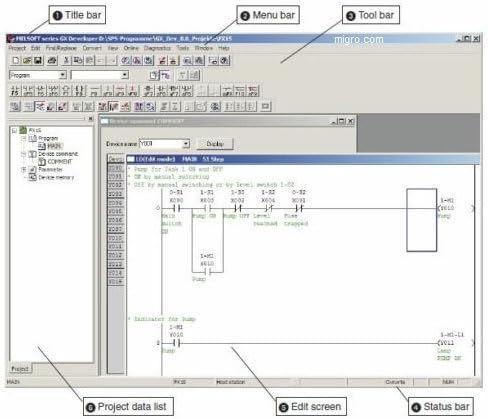Select the Project tab at panel bottom
The image size is (488, 419).
(x=20, y=369)
